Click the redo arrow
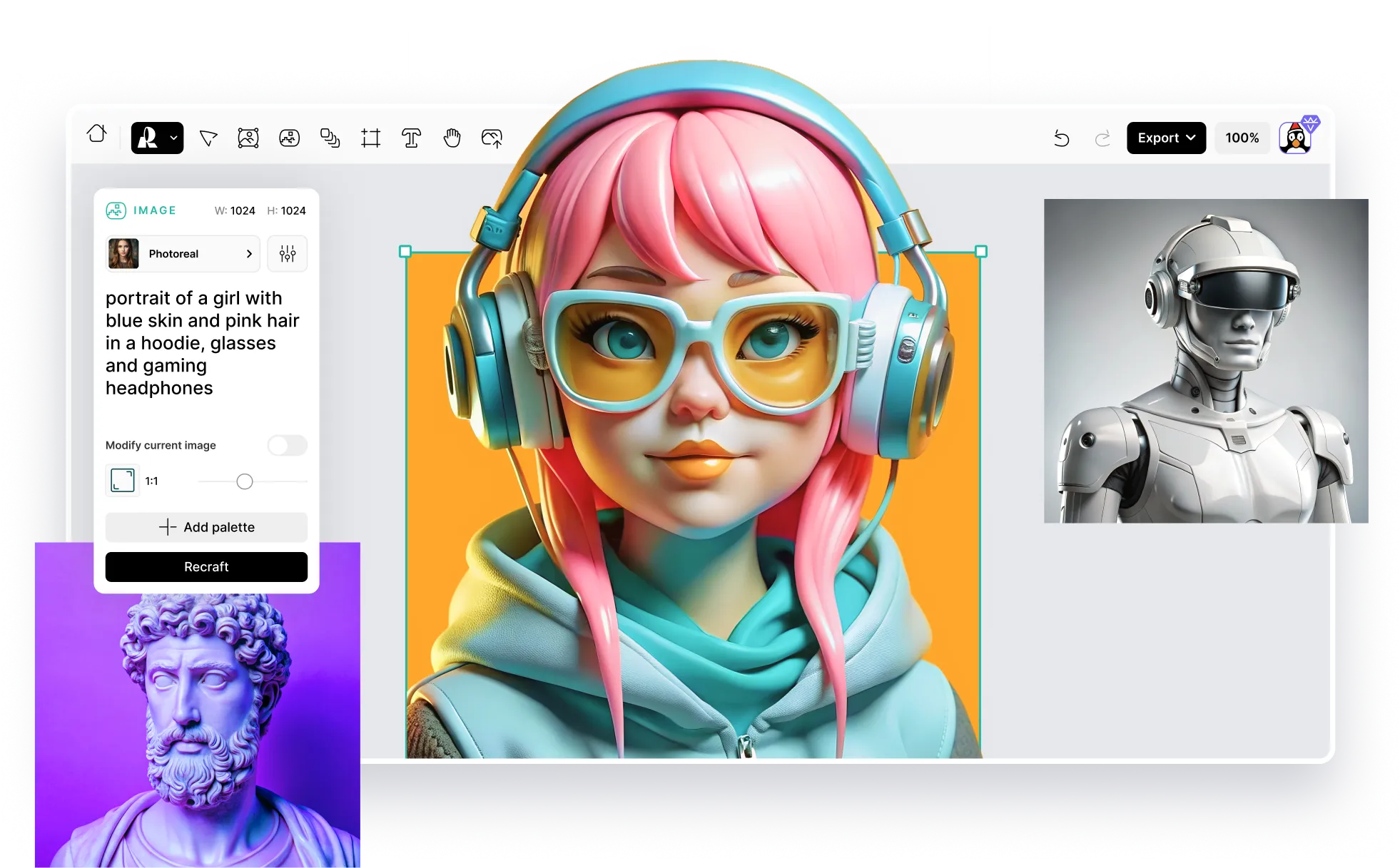This screenshot has width=1400, height=868. point(1102,138)
